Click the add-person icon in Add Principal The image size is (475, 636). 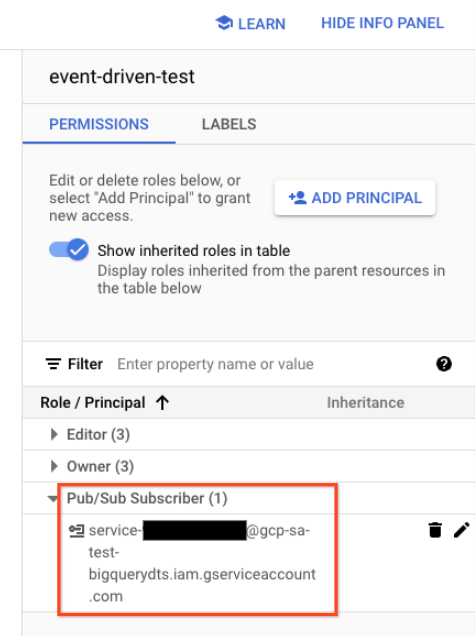coord(297,198)
